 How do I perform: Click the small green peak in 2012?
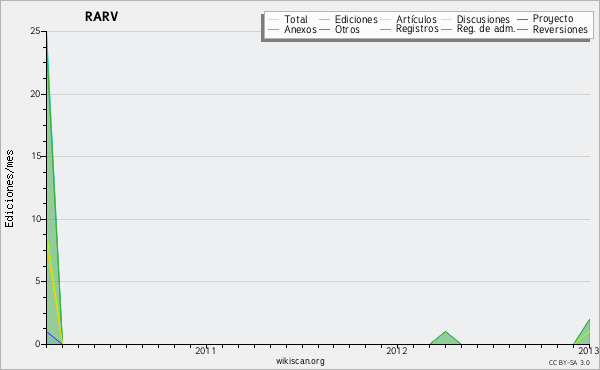coord(445,338)
